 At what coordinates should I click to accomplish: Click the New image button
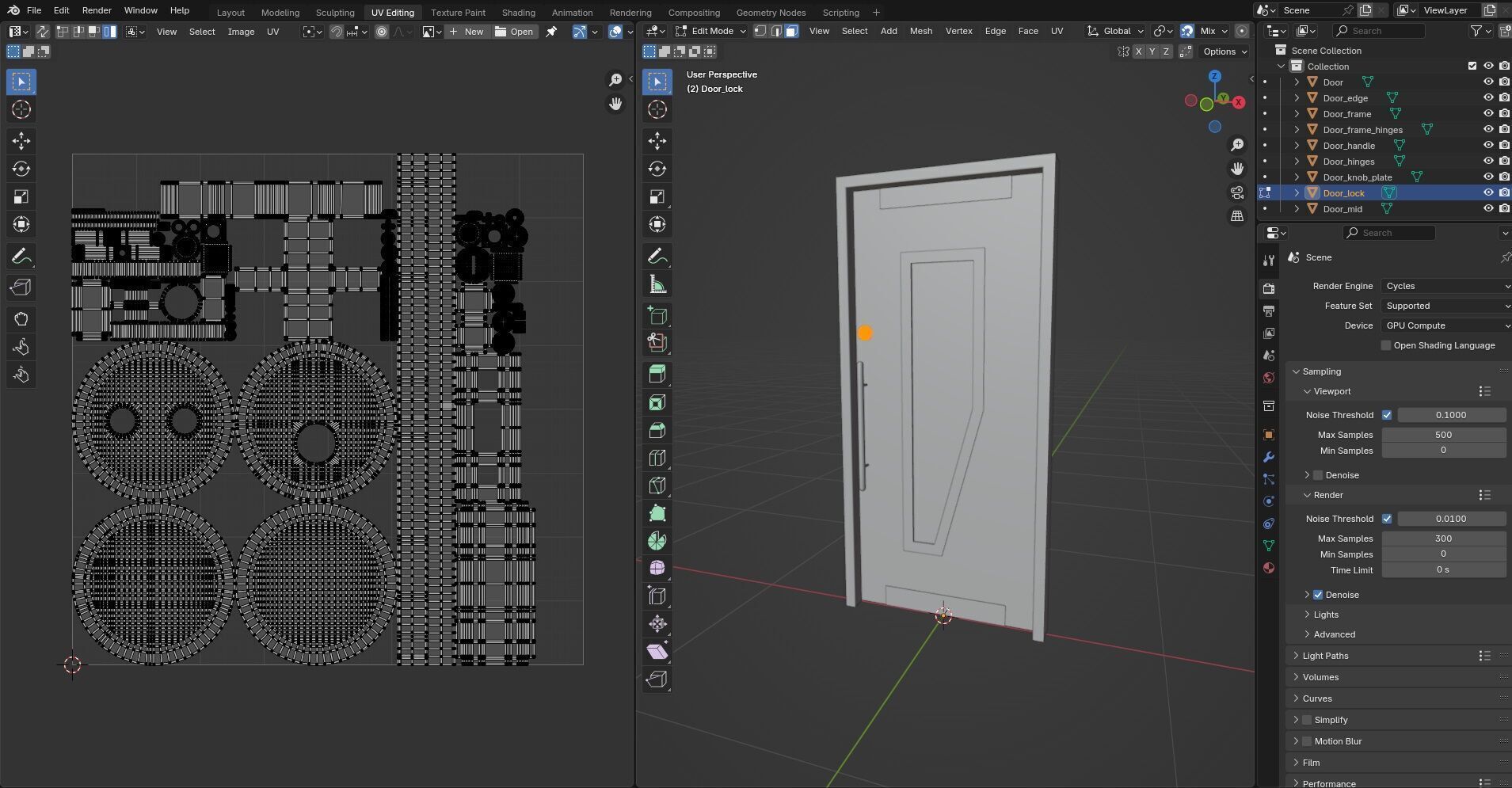(467, 32)
